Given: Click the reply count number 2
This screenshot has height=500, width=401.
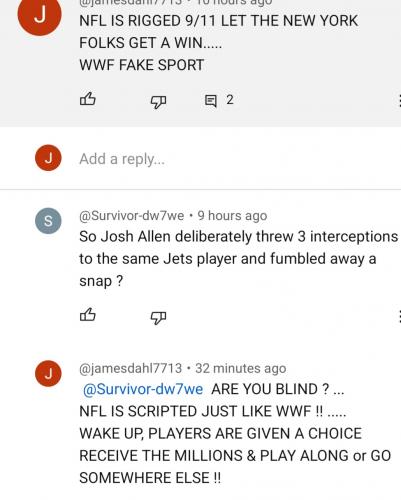Looking at the screenshot, I should click(x=230, y=100).
